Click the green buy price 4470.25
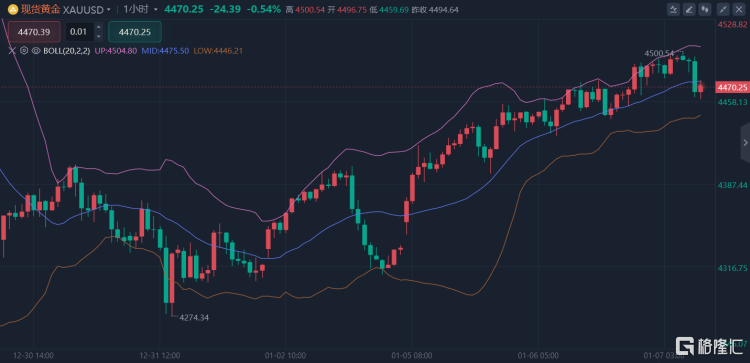 (135, 32)
